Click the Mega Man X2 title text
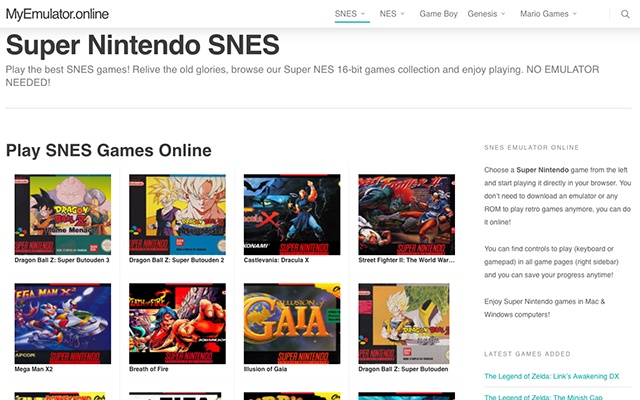 tap(33, 369)
